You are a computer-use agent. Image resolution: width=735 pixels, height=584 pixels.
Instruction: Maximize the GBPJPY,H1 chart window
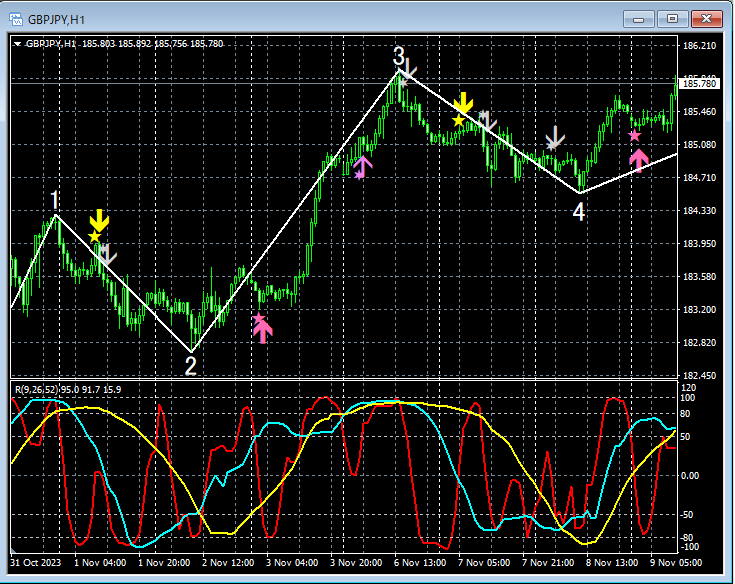(672, 18)
